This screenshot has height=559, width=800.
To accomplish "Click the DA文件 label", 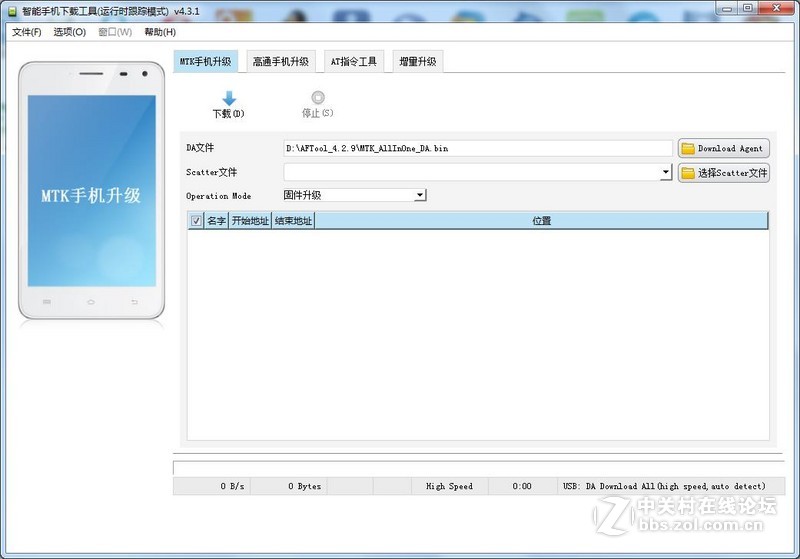I will click(200, 148).
